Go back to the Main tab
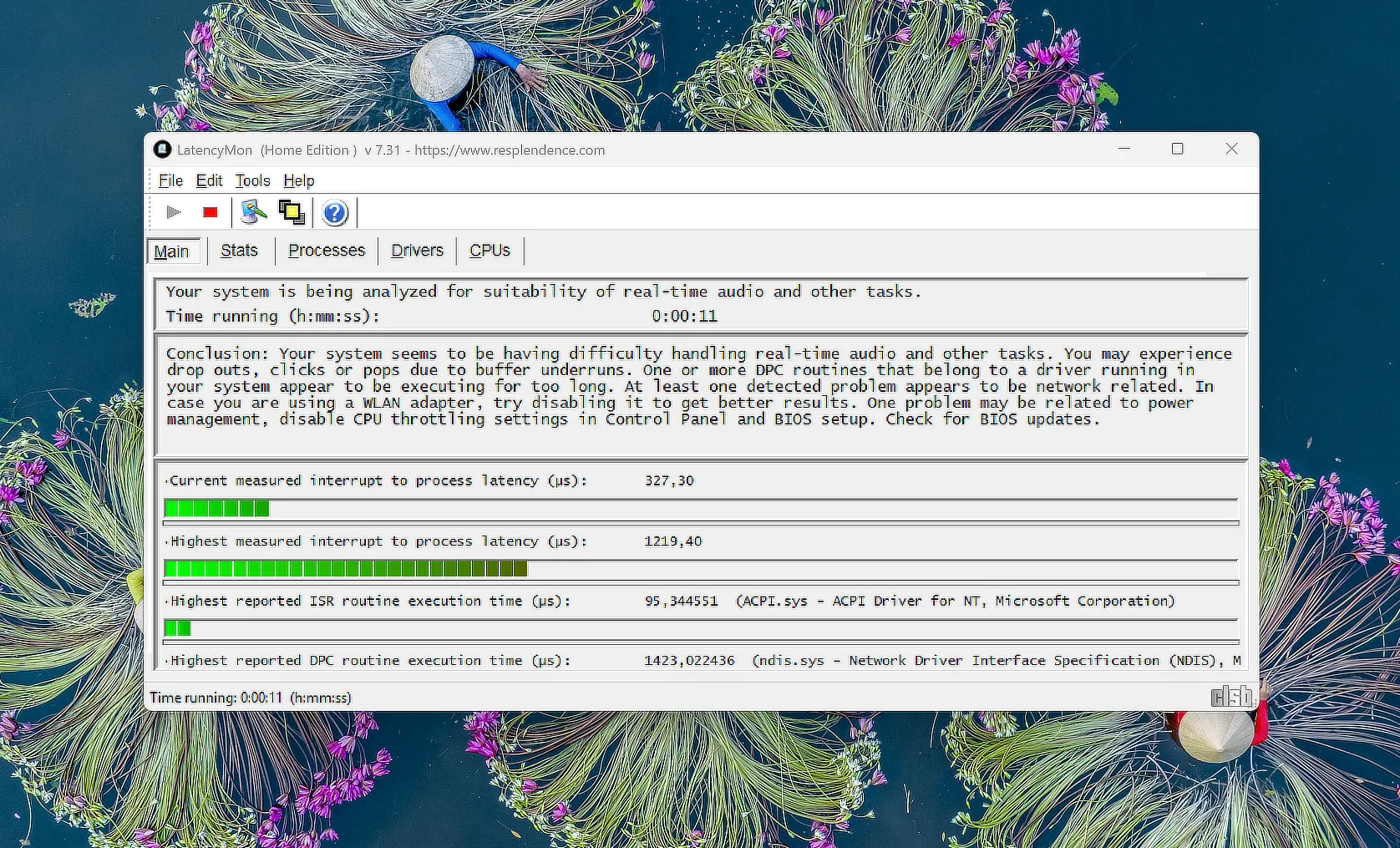Image resolution: width=1400 pixels, height=848 pixels. 172,251
